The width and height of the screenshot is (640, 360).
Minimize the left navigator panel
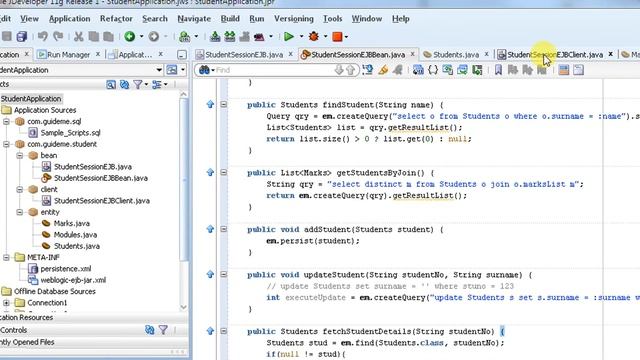point(182,55)
